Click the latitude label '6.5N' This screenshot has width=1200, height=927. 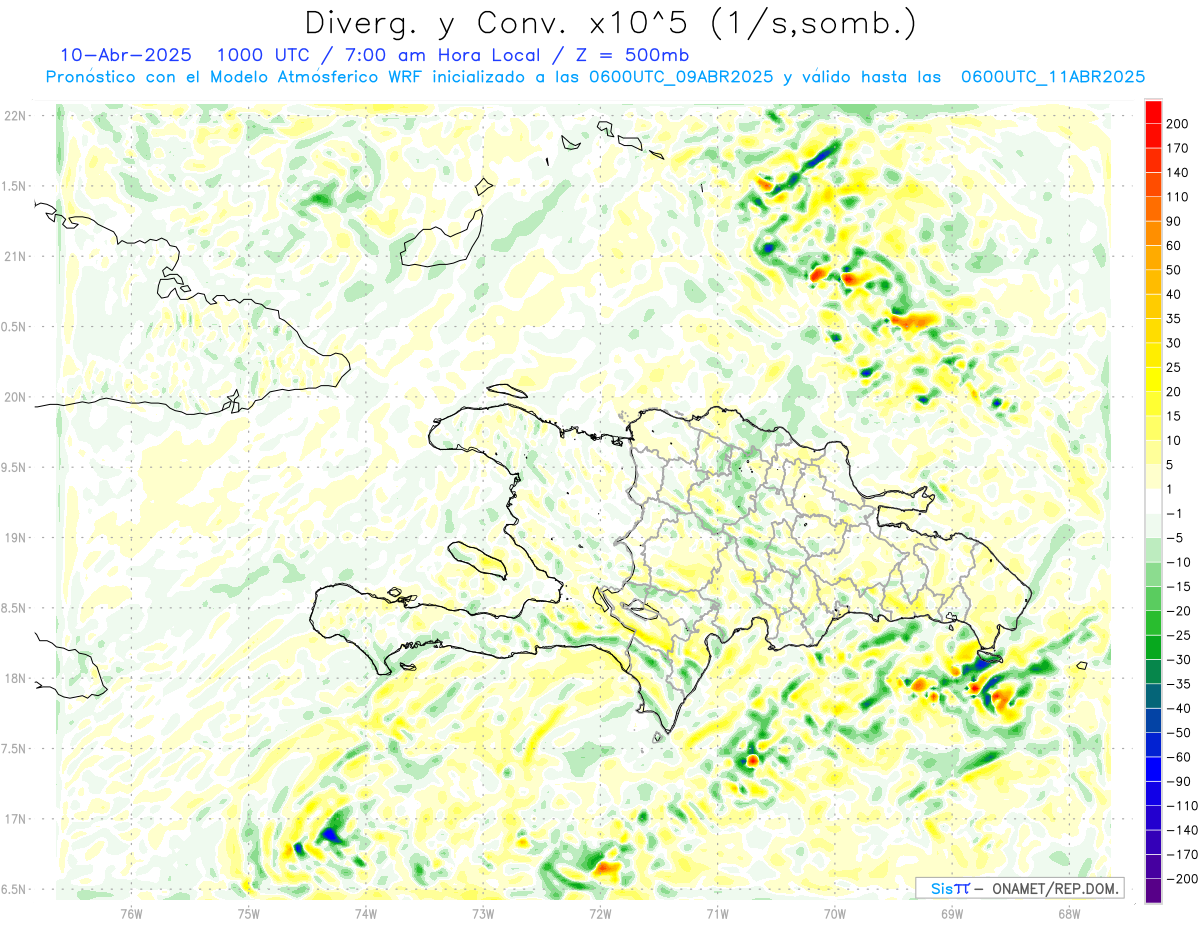[15, 890]
